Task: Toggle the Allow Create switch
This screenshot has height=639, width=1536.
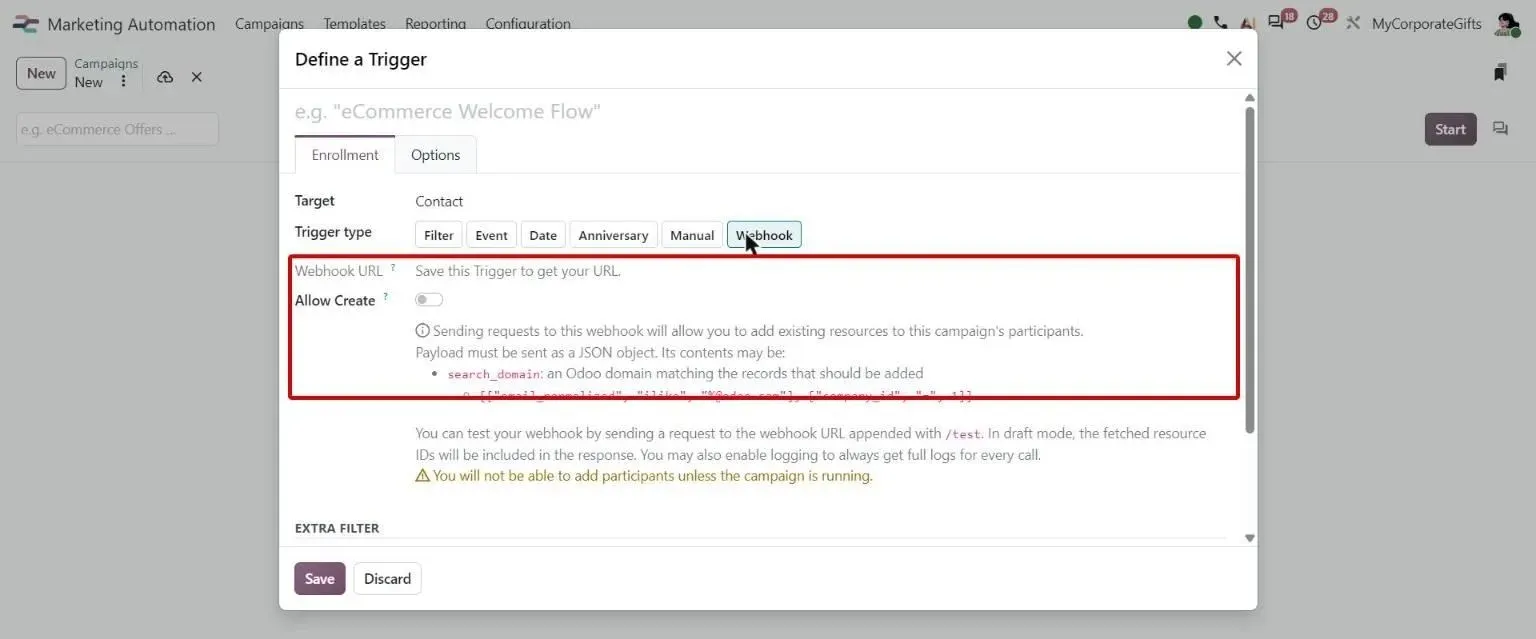Action: point(429,300)
